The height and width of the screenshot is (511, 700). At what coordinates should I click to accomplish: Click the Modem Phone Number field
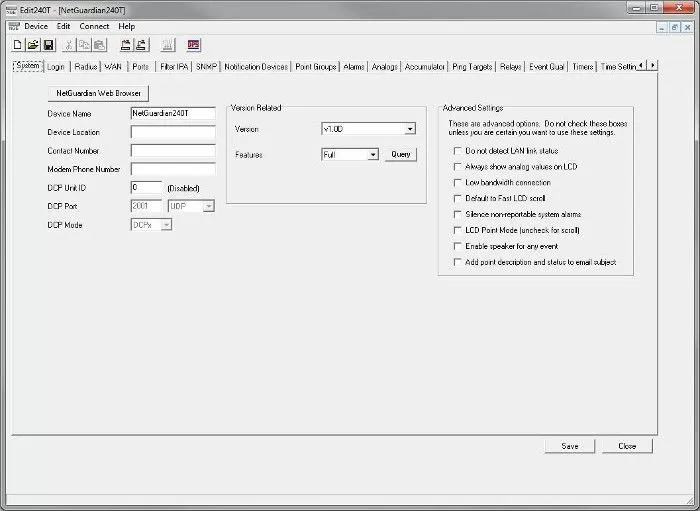click(x=173, y=169)
